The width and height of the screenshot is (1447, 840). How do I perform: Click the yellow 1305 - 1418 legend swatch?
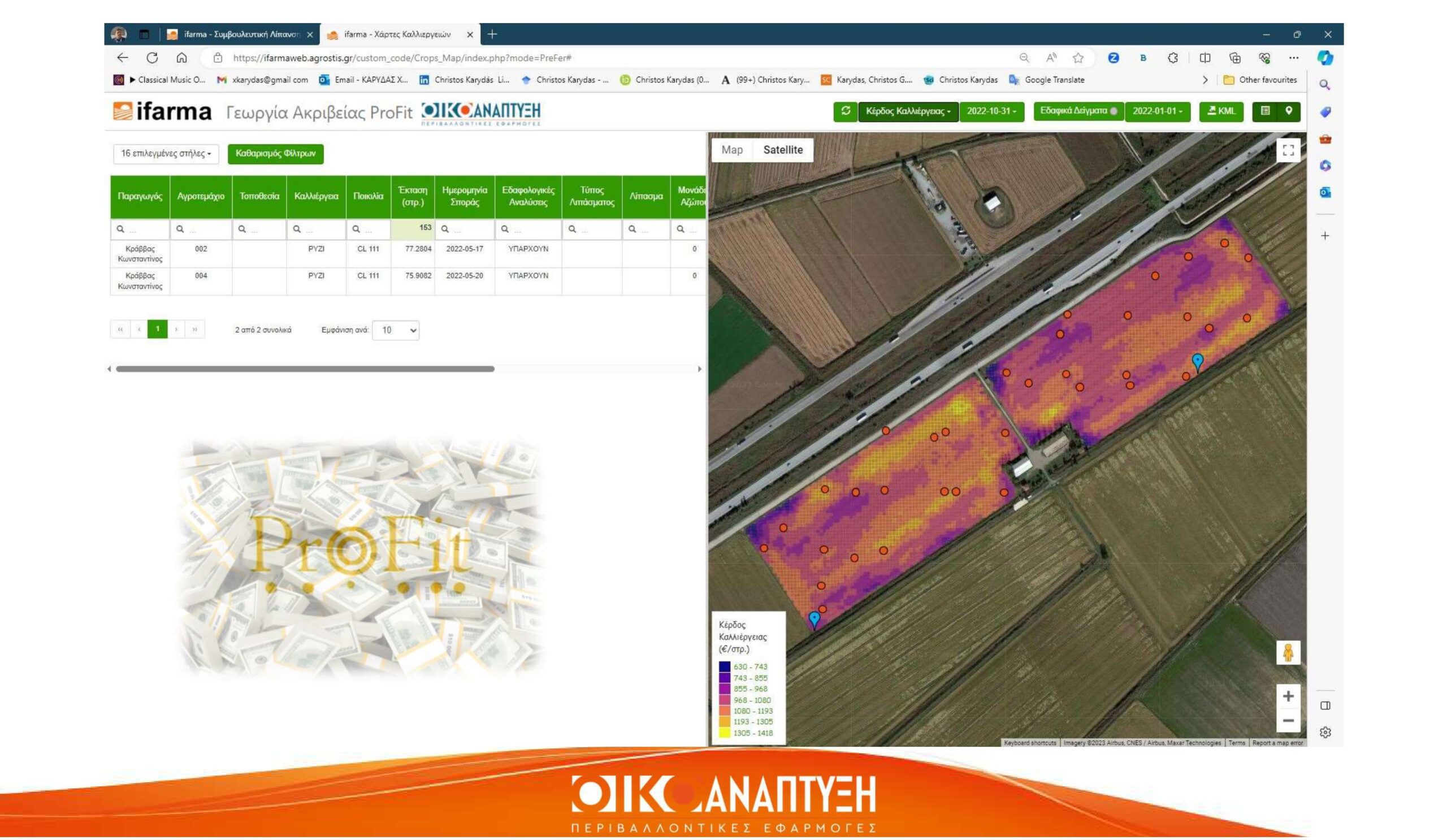[x=725, y=733]
